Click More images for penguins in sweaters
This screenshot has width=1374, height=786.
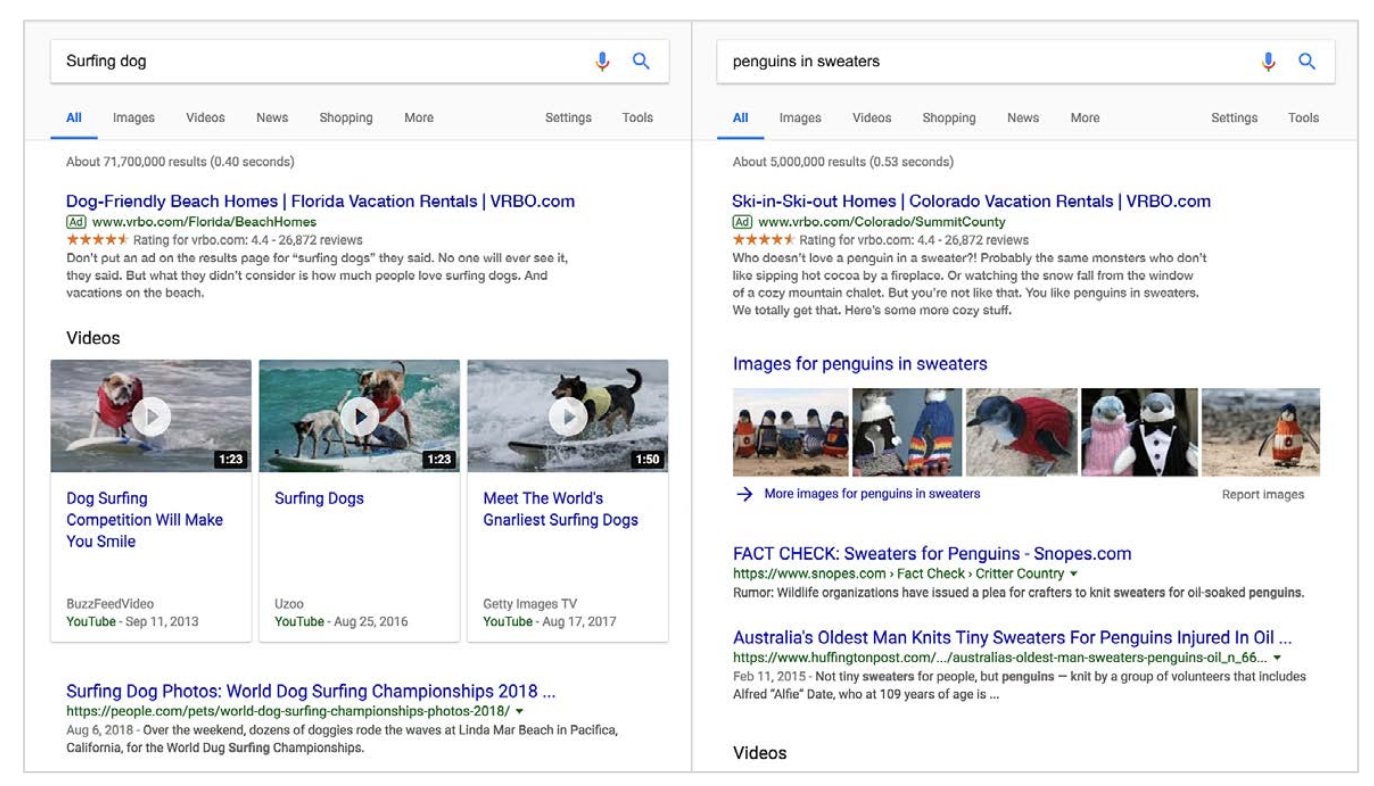[x=872, y=494]
